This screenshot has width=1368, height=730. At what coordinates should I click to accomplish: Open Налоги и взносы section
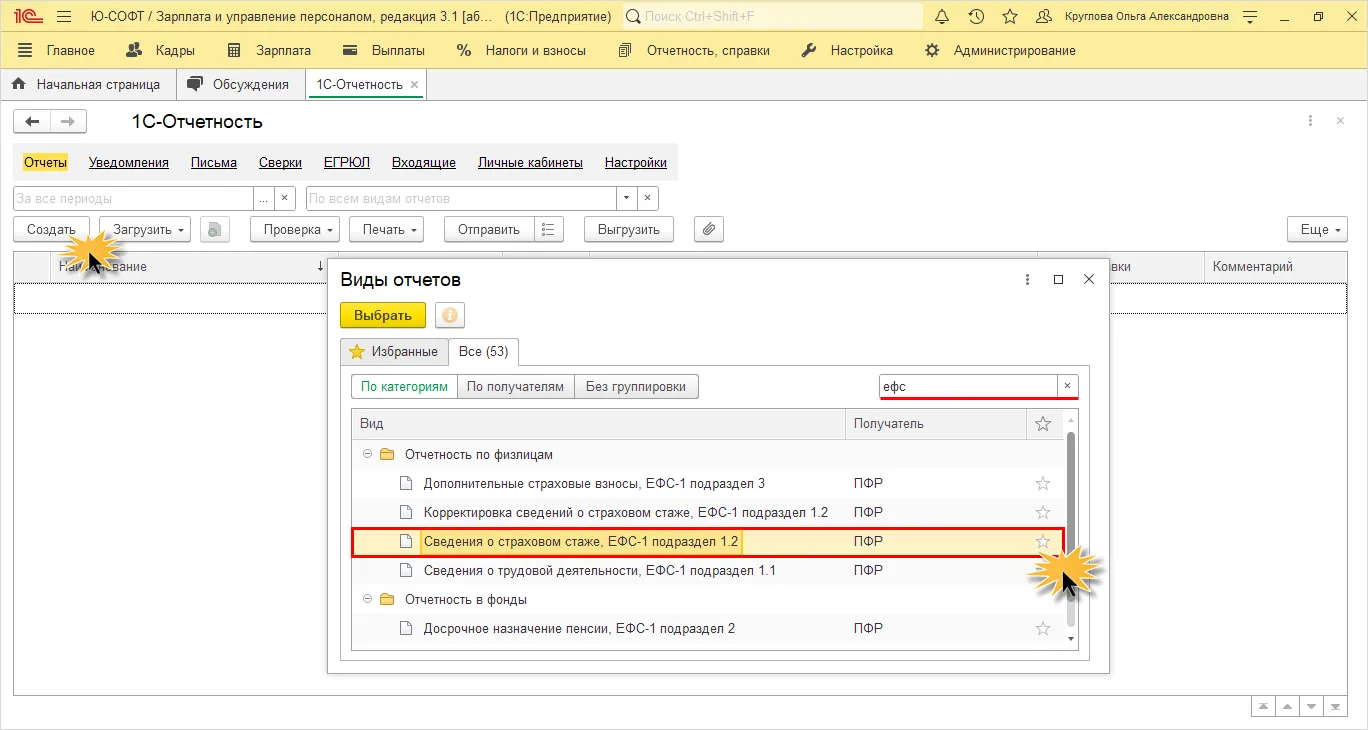(521, 50)
